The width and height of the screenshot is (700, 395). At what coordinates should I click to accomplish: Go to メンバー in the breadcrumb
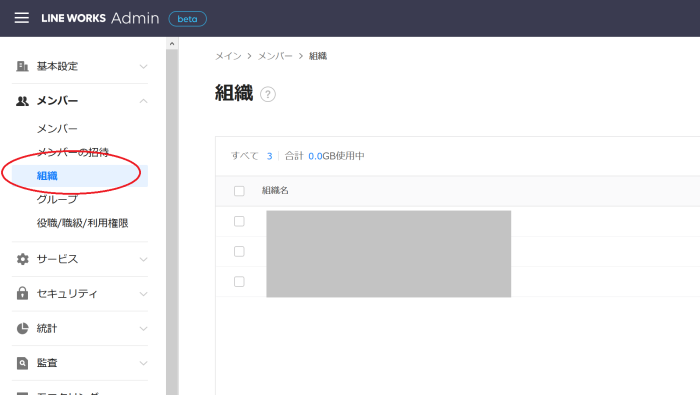point(275,56)
